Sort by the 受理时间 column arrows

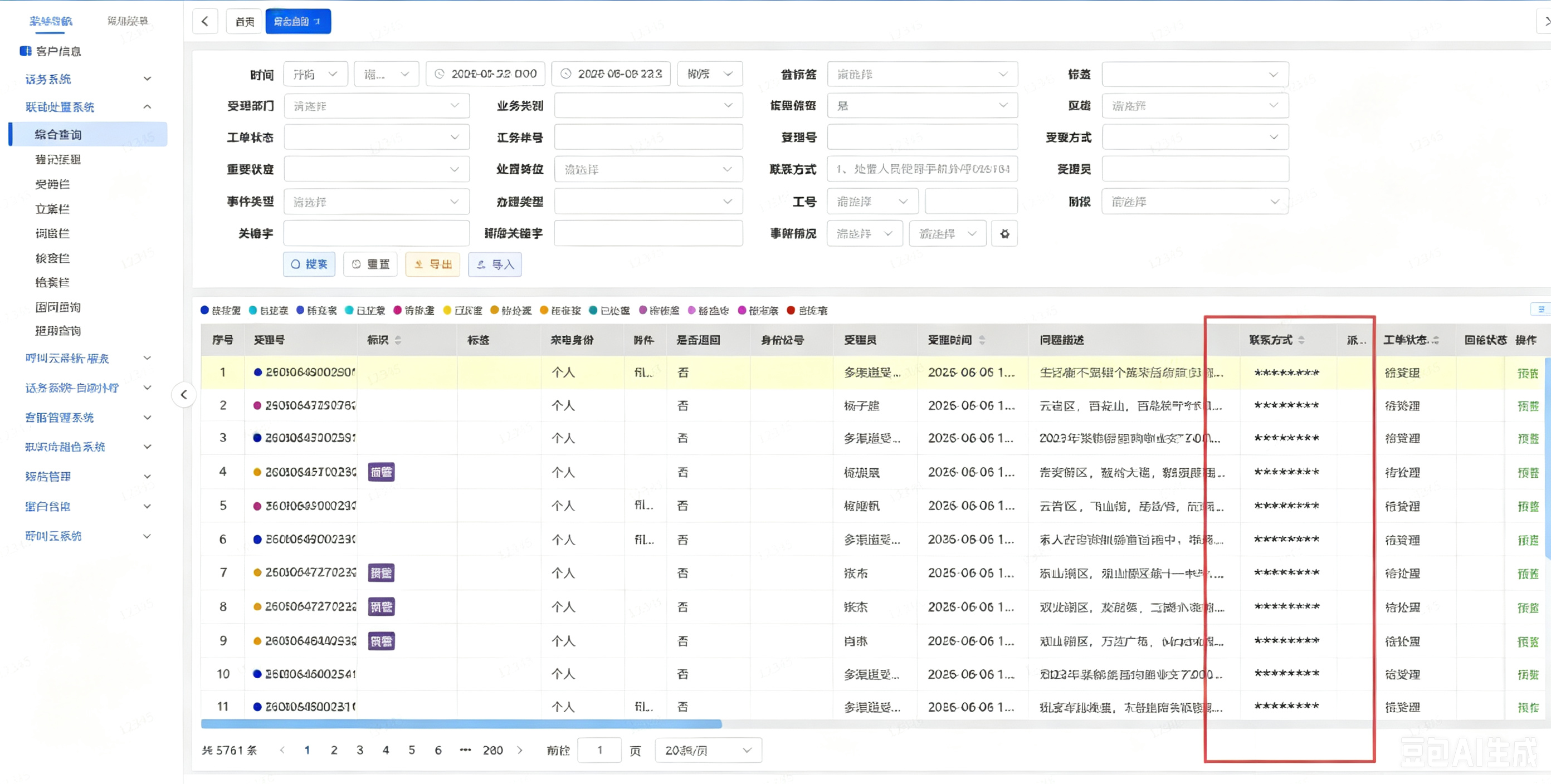[x=982, y=340]
